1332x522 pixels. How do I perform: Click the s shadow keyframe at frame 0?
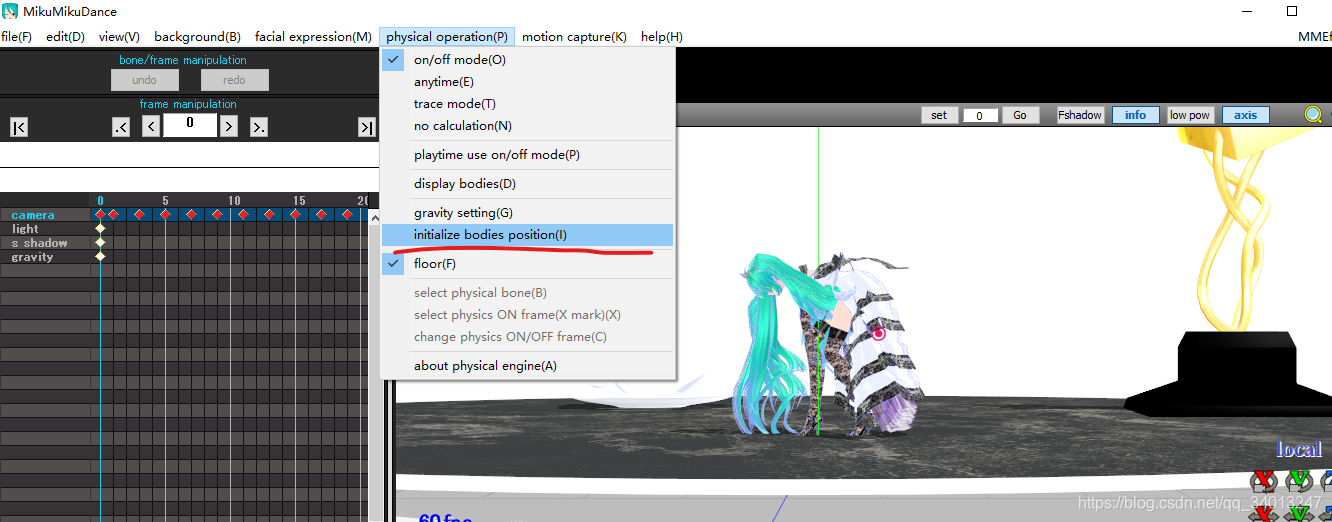tap(100, 243)
